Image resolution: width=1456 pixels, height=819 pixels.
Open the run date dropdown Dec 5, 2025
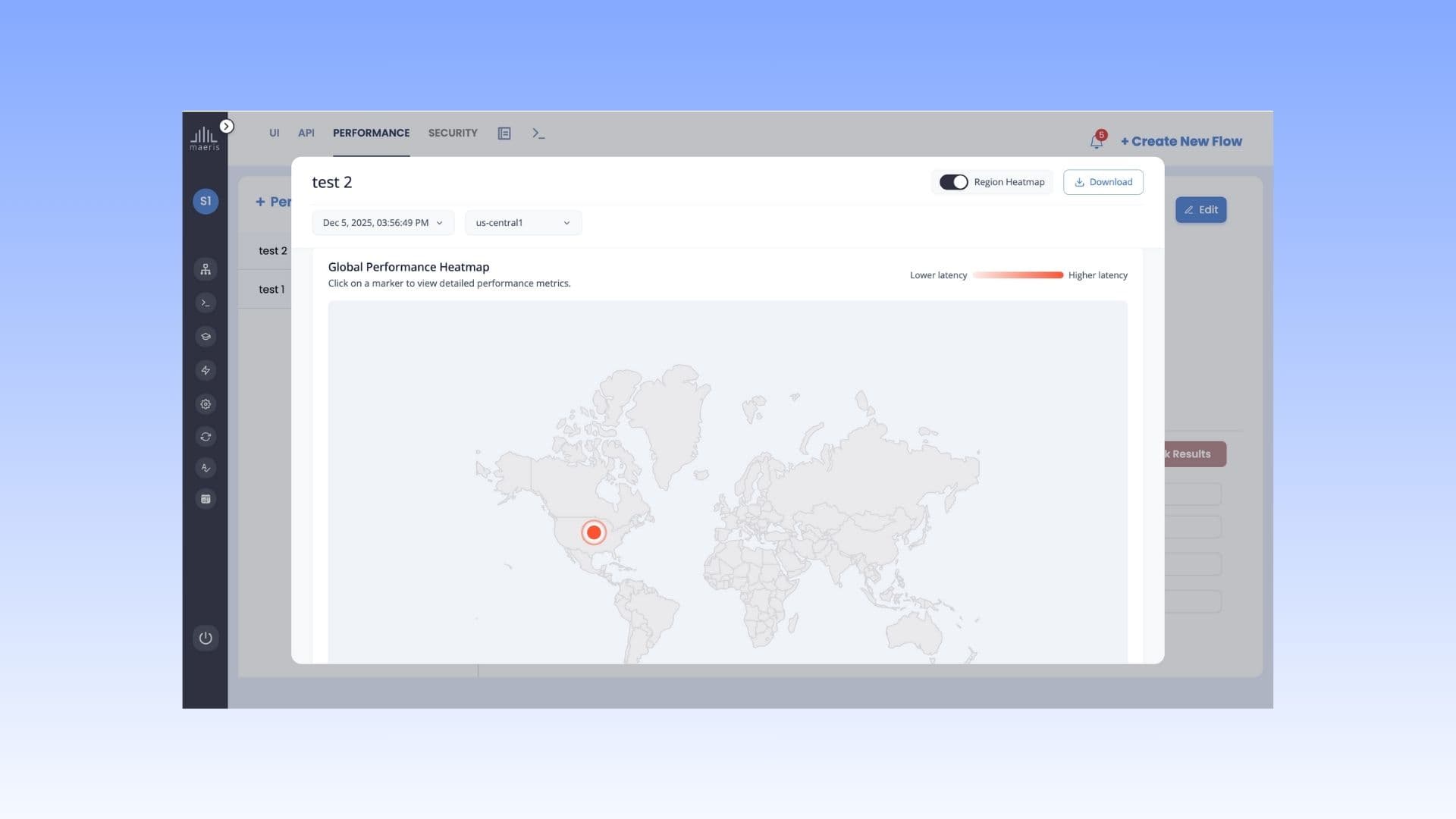[x=383, y=223]
